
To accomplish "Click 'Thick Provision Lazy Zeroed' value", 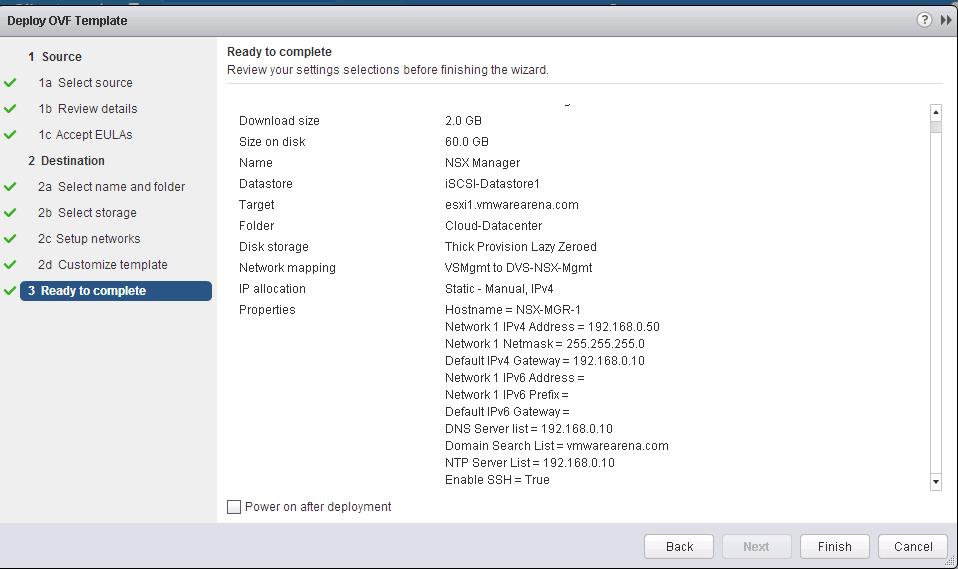I will pos(521,246).
